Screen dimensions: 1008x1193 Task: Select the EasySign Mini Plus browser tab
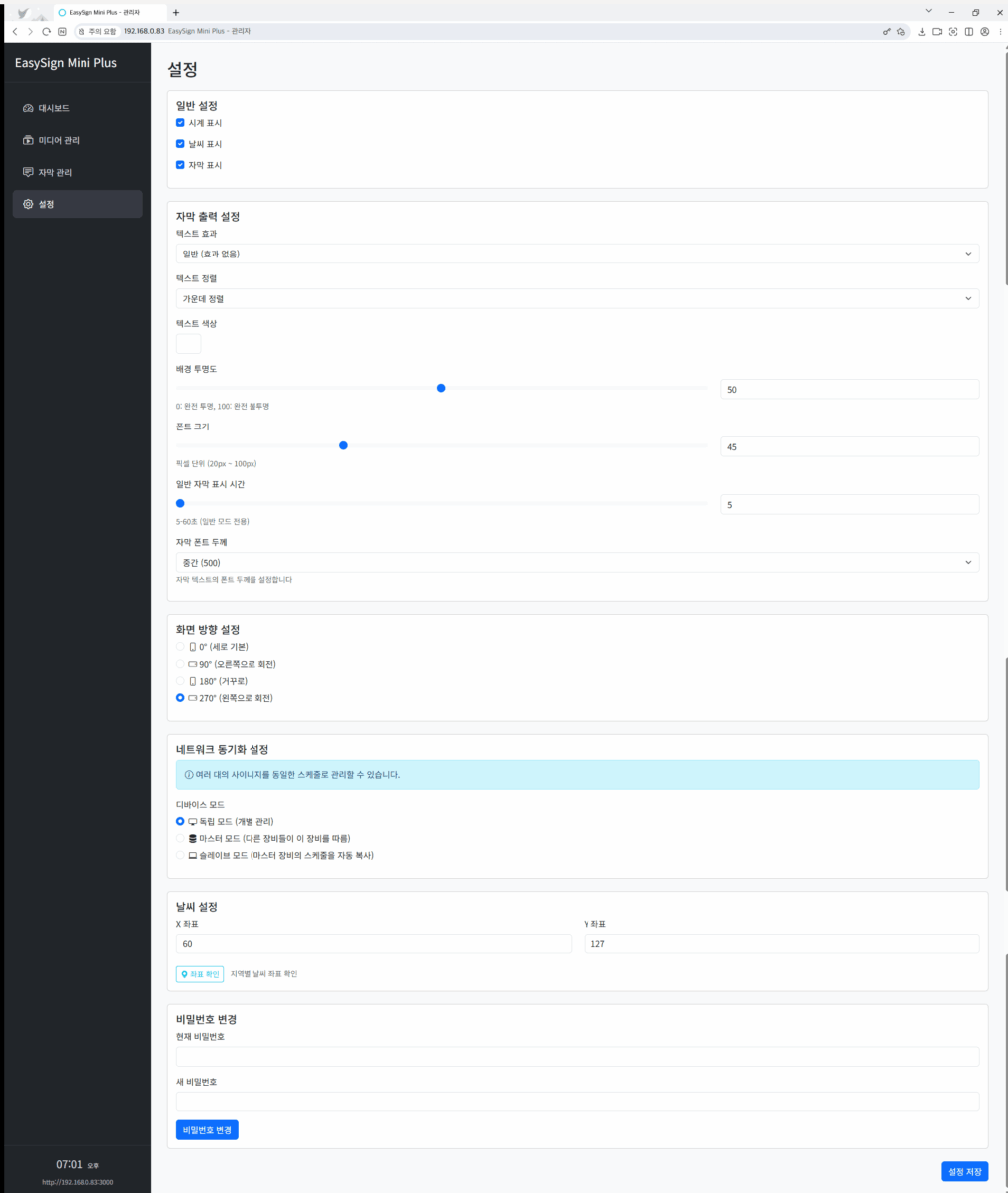click(x=108, y=12)
